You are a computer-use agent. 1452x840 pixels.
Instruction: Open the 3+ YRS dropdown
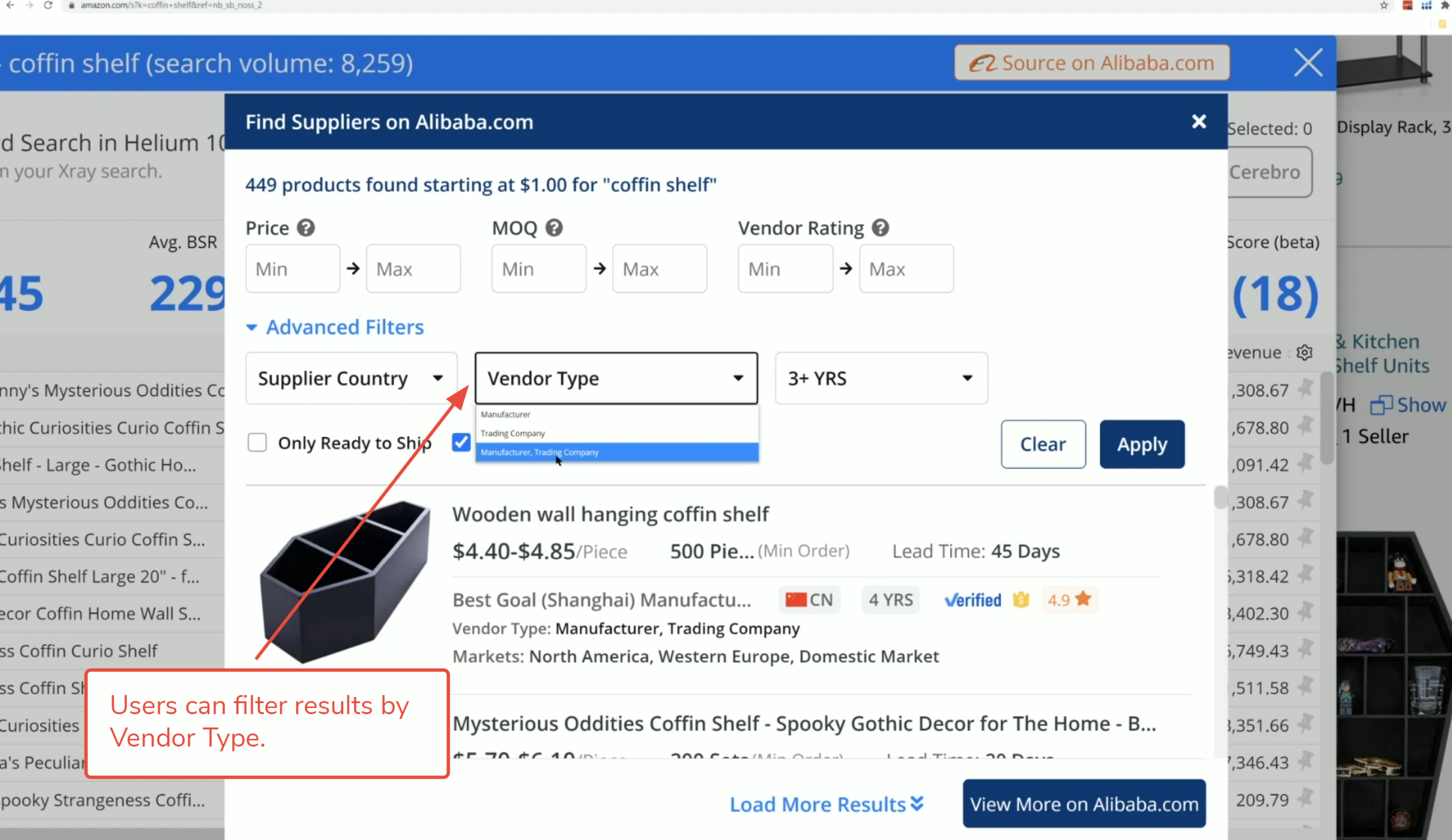click(880, 378)
